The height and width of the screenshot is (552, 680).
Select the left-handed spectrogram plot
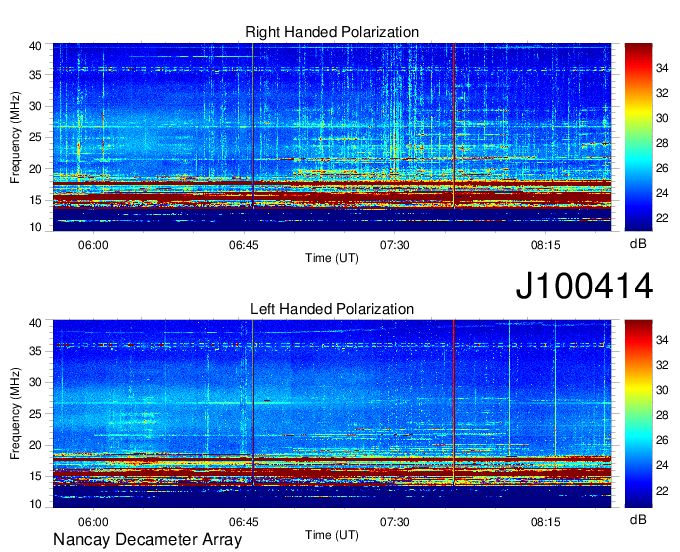(x=332, y=414)
